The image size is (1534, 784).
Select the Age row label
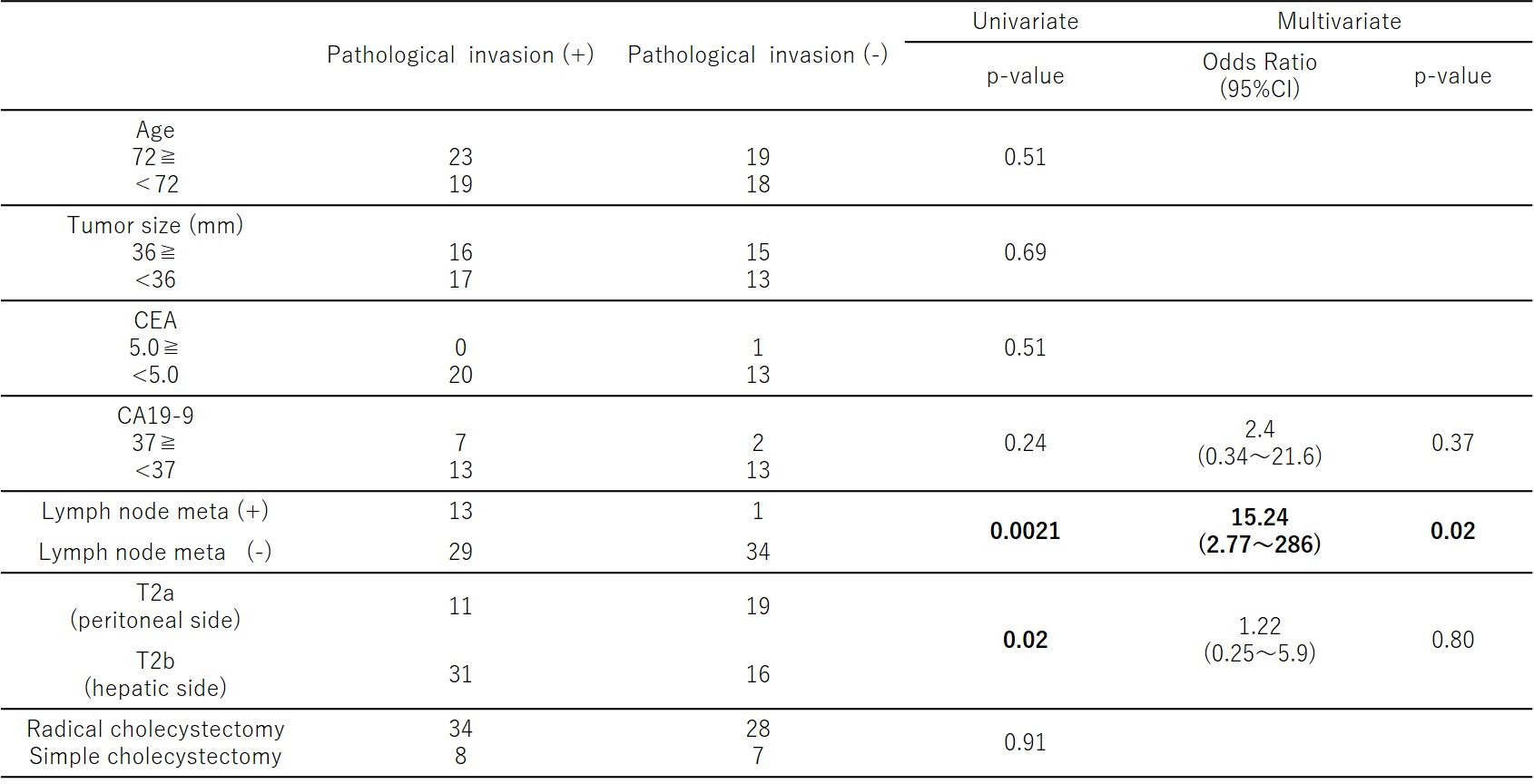[x=155, y=131]
